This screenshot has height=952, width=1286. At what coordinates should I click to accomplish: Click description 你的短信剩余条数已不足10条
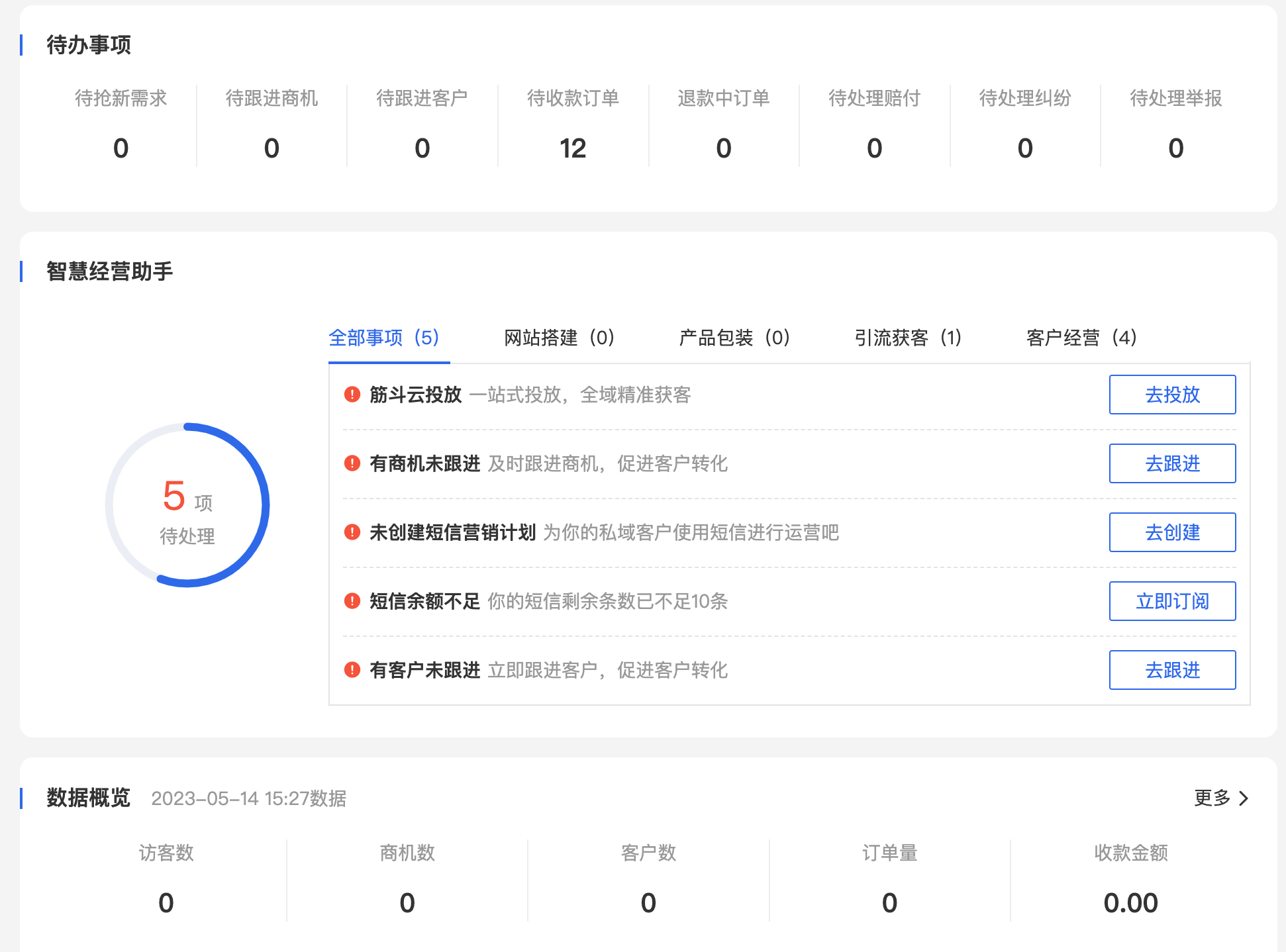tap(607, 601)
